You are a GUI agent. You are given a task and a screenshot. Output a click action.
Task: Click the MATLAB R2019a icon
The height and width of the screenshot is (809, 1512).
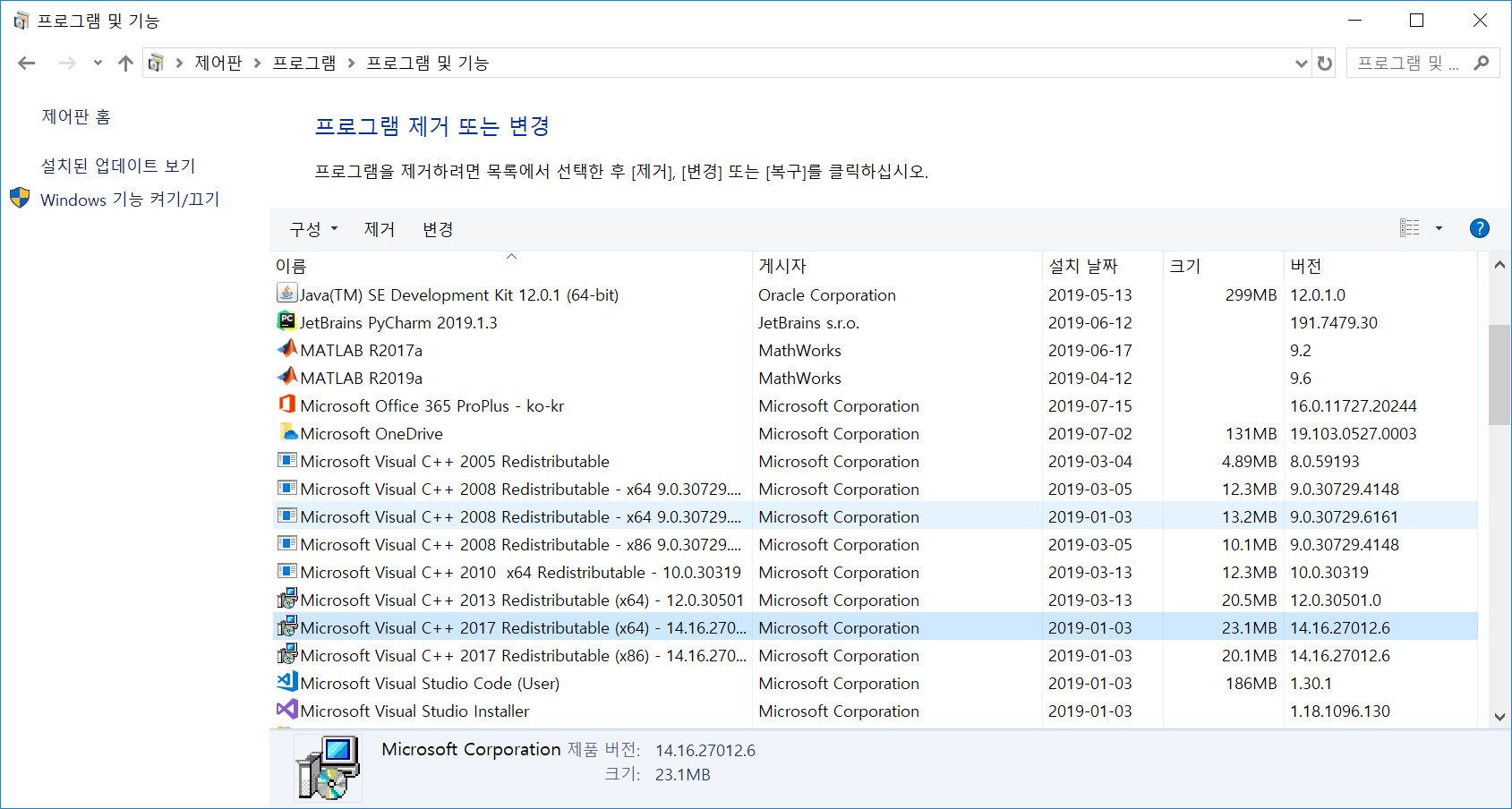click(x=286, y=376)
